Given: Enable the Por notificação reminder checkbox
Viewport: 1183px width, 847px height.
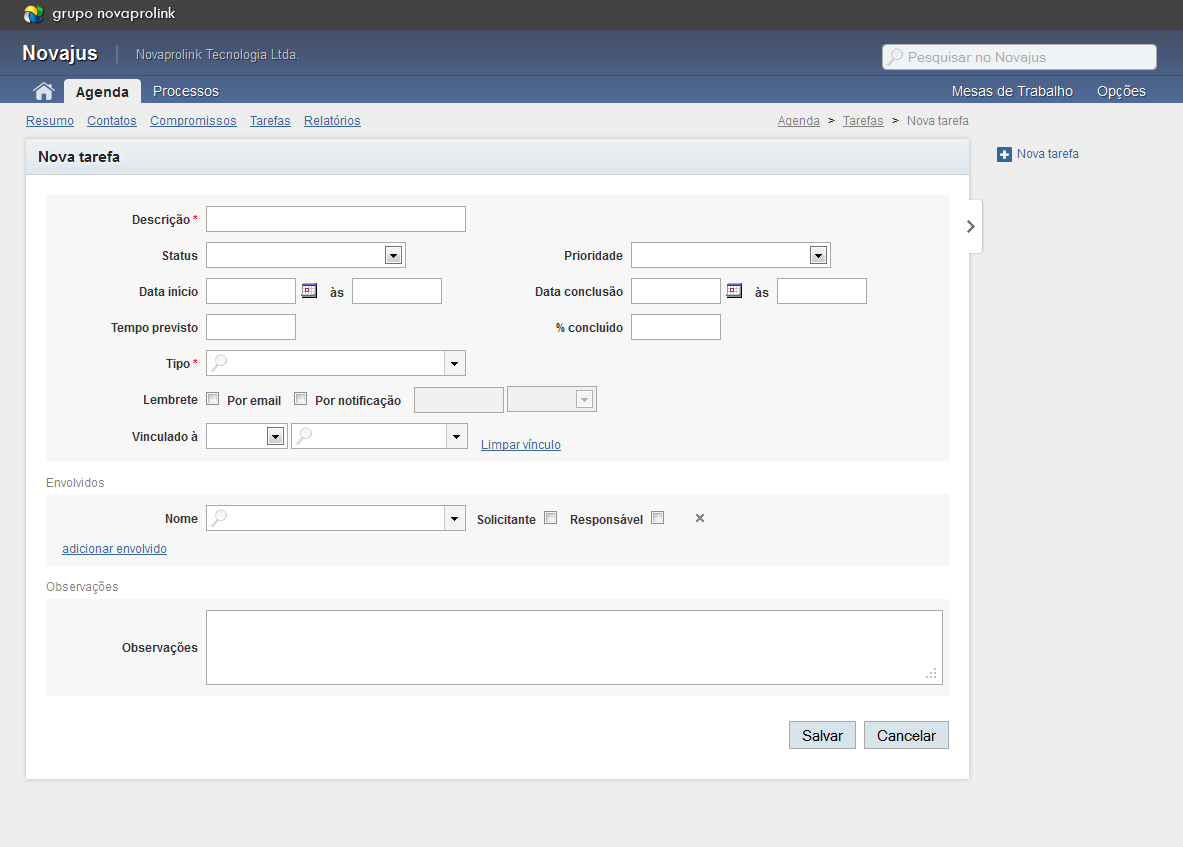Looking at the screenshot, I should click(301, 399).
